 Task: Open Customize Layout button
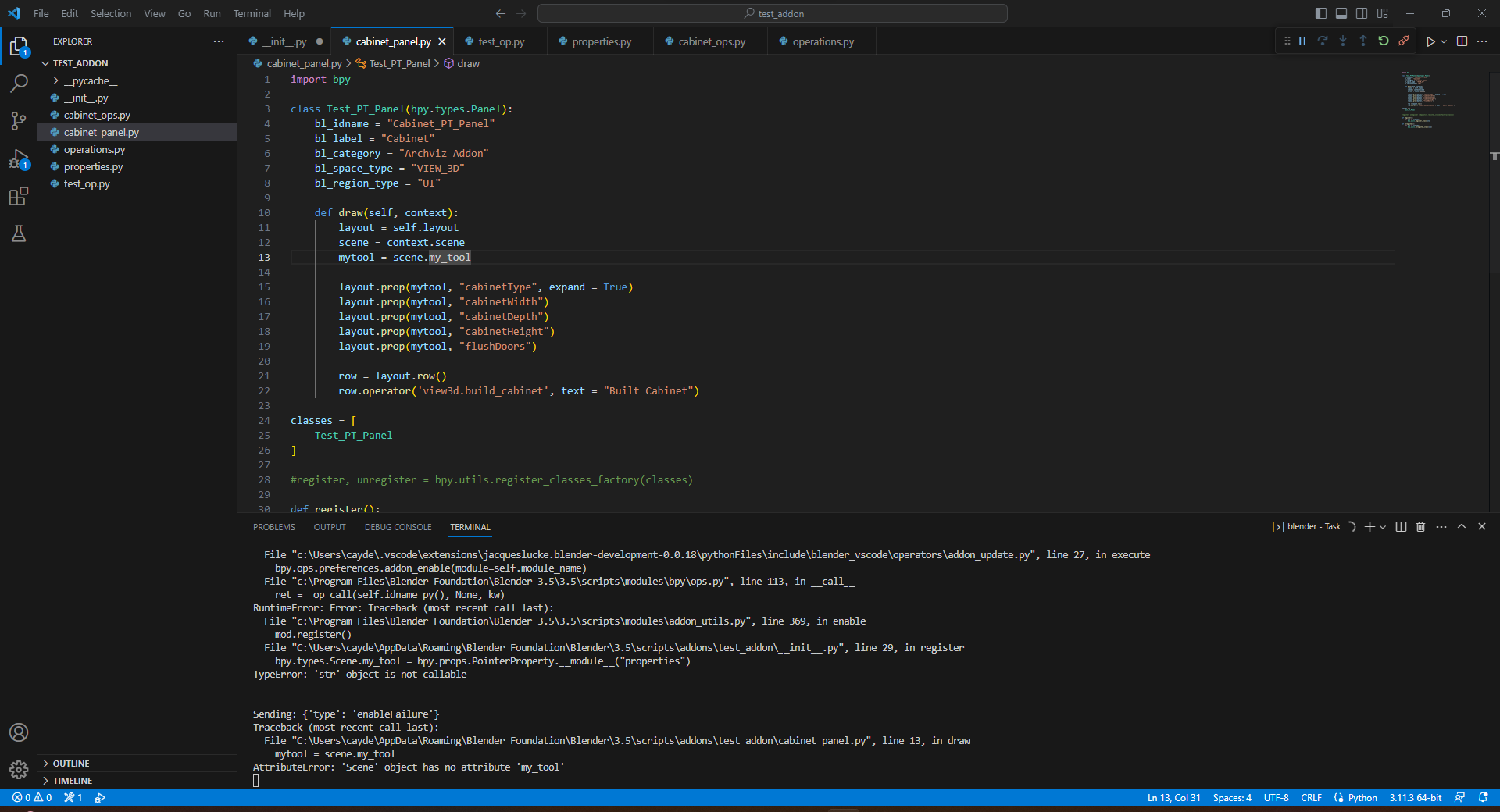pyautogui.click(x=1383, y=13)
